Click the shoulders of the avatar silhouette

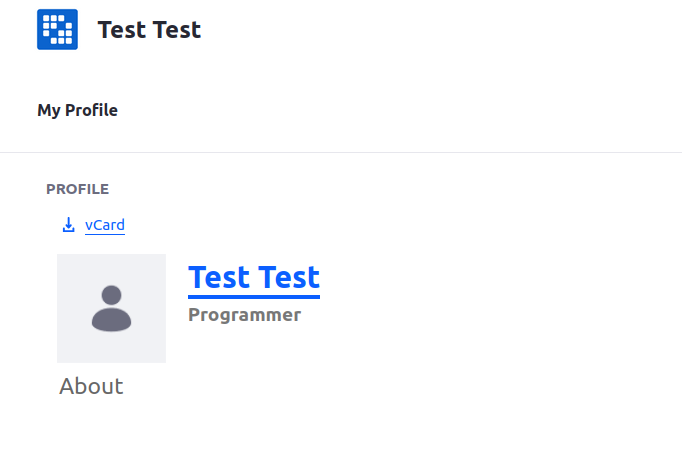111,320
